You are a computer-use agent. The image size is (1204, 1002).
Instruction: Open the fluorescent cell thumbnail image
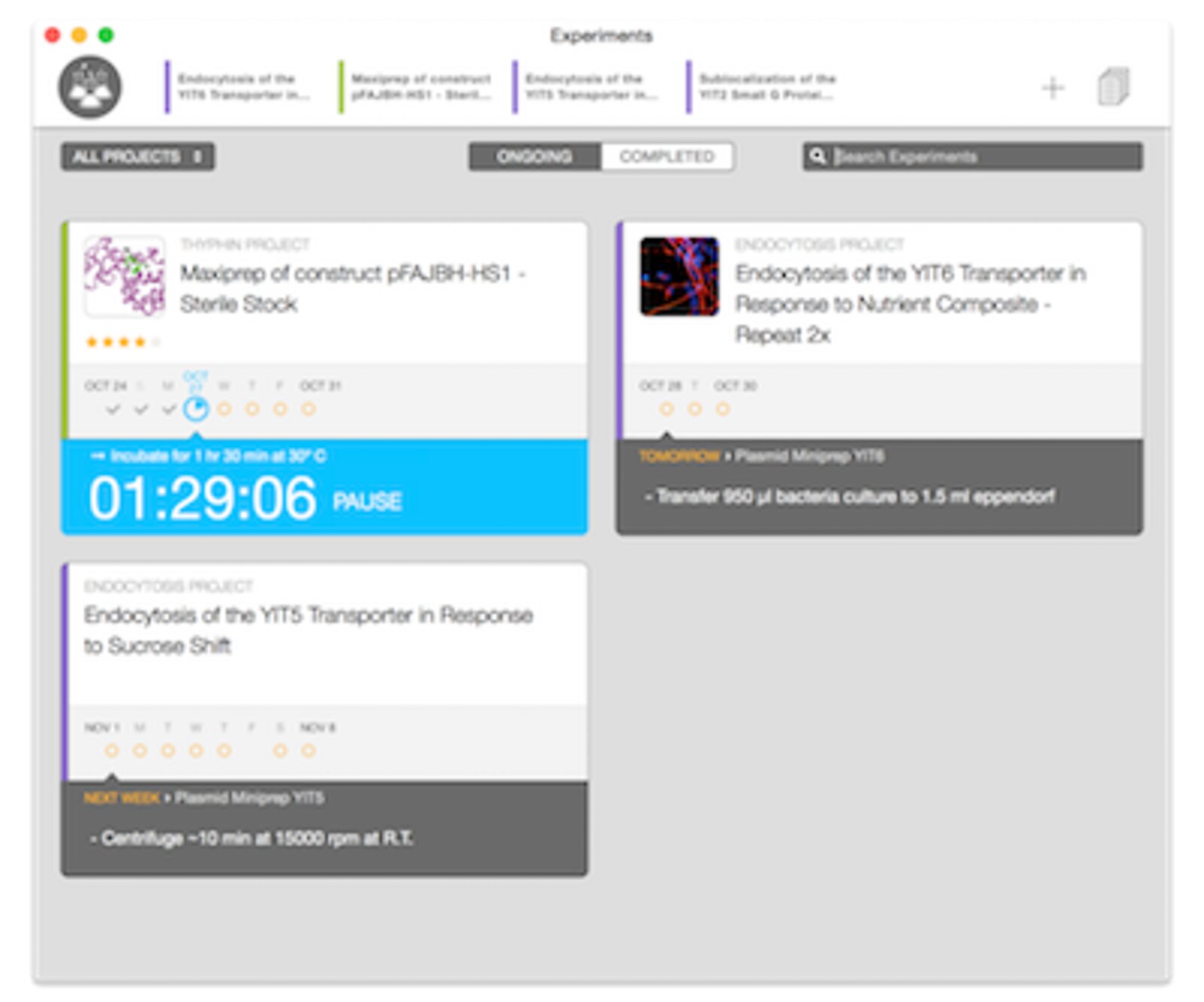[x=679, y=276]
